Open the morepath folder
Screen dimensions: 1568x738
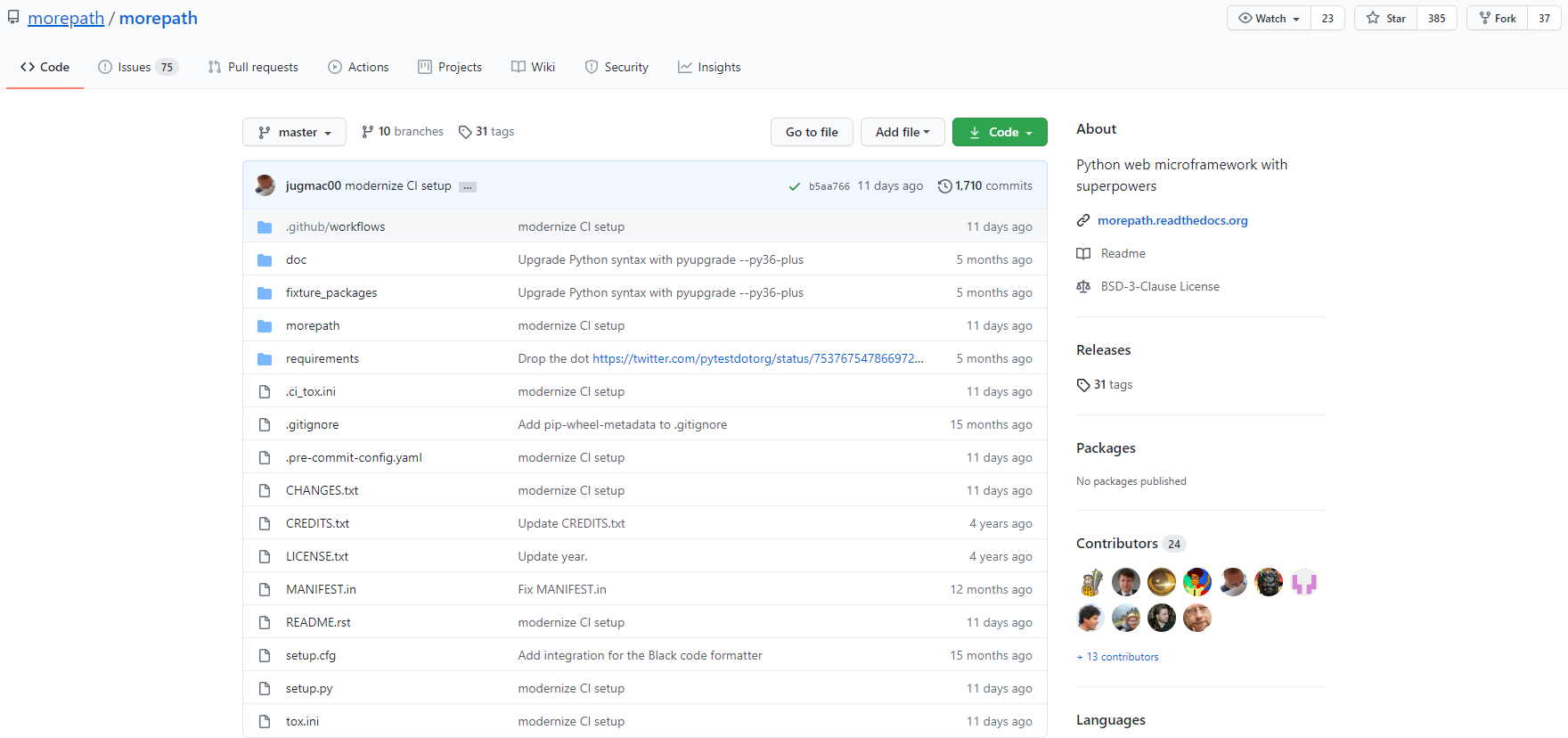click(313, 326)
